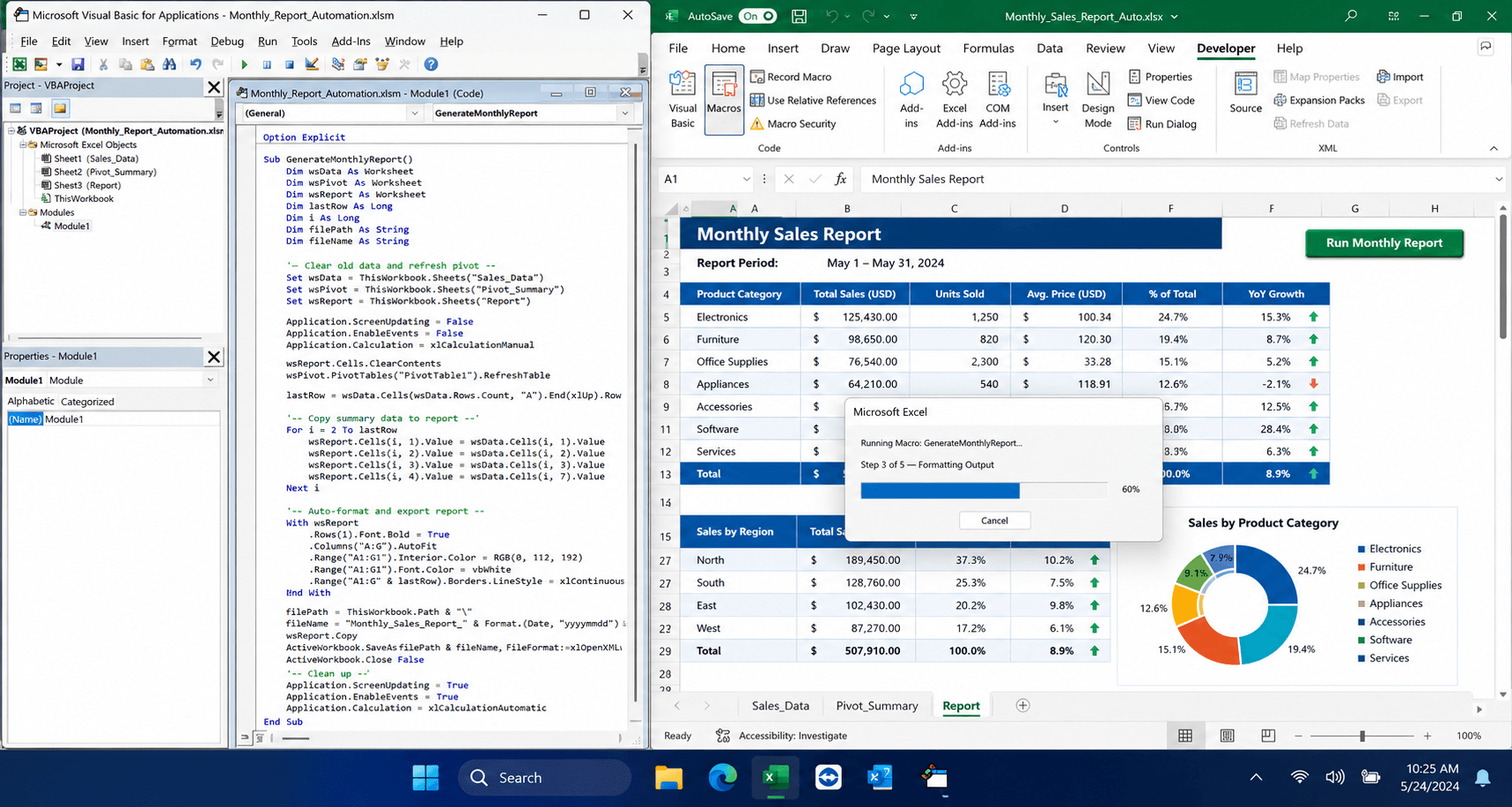1512x807 pixels.
Task: Click the zoom slider handle
Action: (x=1362, y=736)
